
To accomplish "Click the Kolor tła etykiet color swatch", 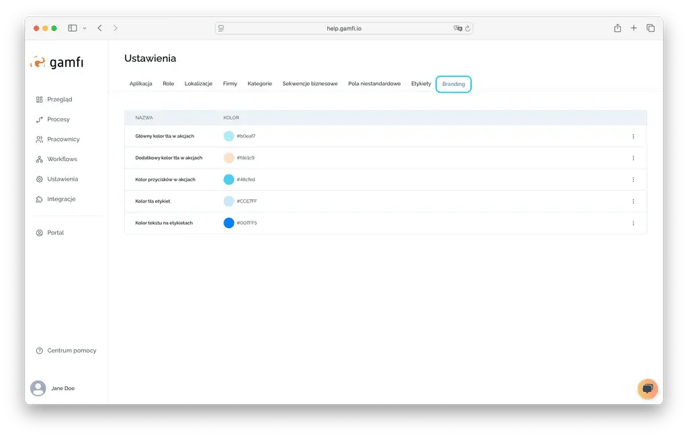I will tap(229, 201).
